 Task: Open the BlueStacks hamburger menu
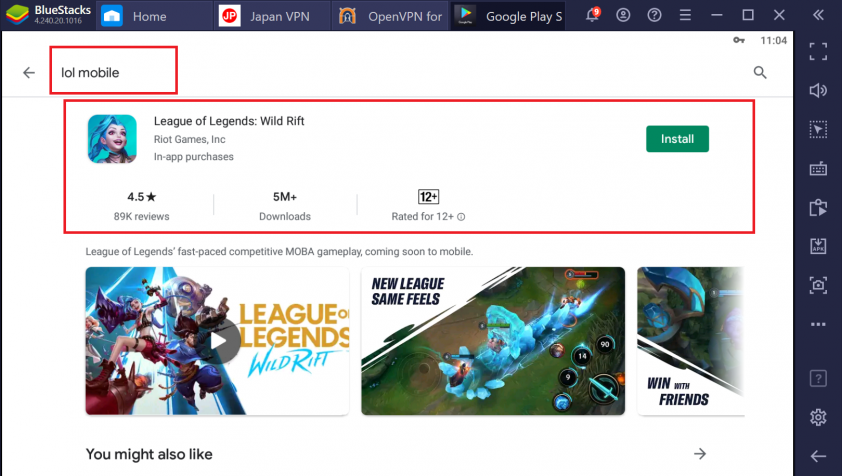click(685, 15)
